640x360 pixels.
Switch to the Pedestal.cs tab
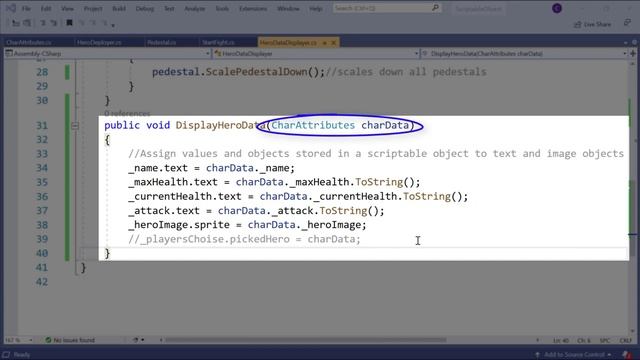coord(161,42)
